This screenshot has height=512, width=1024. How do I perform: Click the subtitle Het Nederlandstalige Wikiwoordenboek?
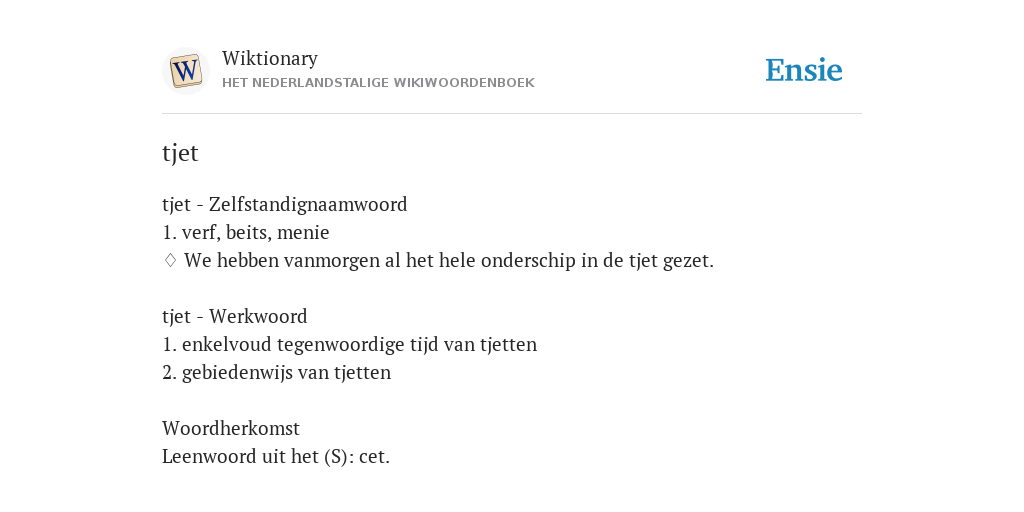point(378,83)
